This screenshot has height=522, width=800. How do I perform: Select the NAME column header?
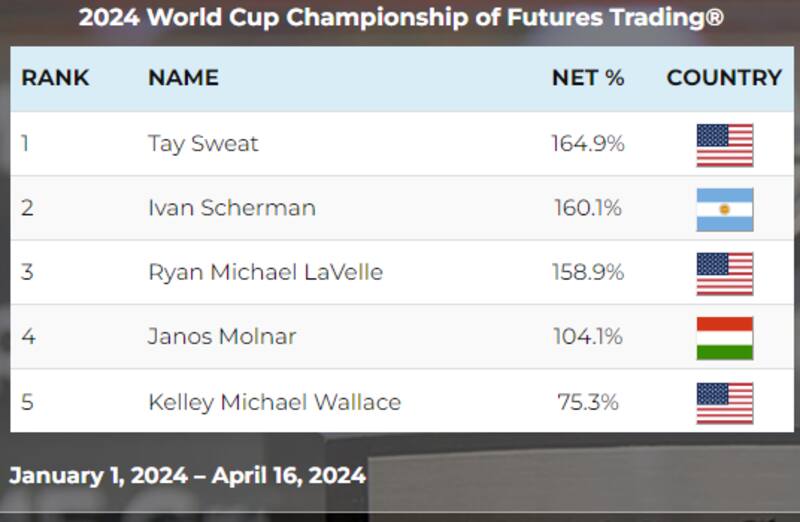(x=183, y=78)
